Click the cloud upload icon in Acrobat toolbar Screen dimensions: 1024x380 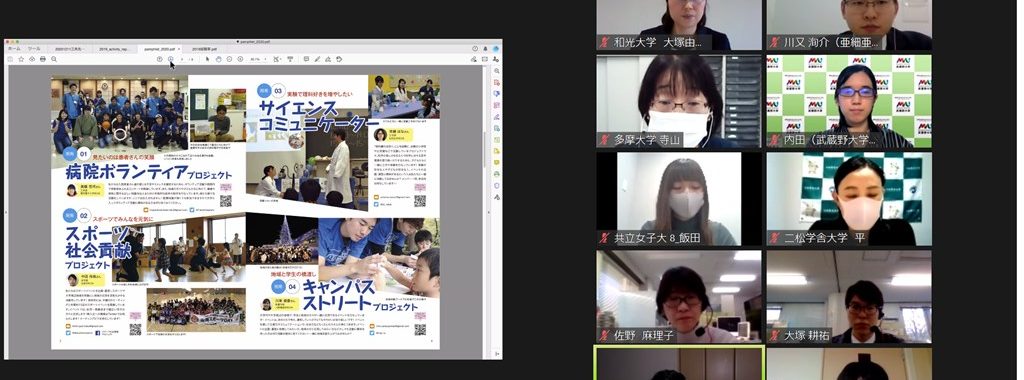[x=32, y=59]
